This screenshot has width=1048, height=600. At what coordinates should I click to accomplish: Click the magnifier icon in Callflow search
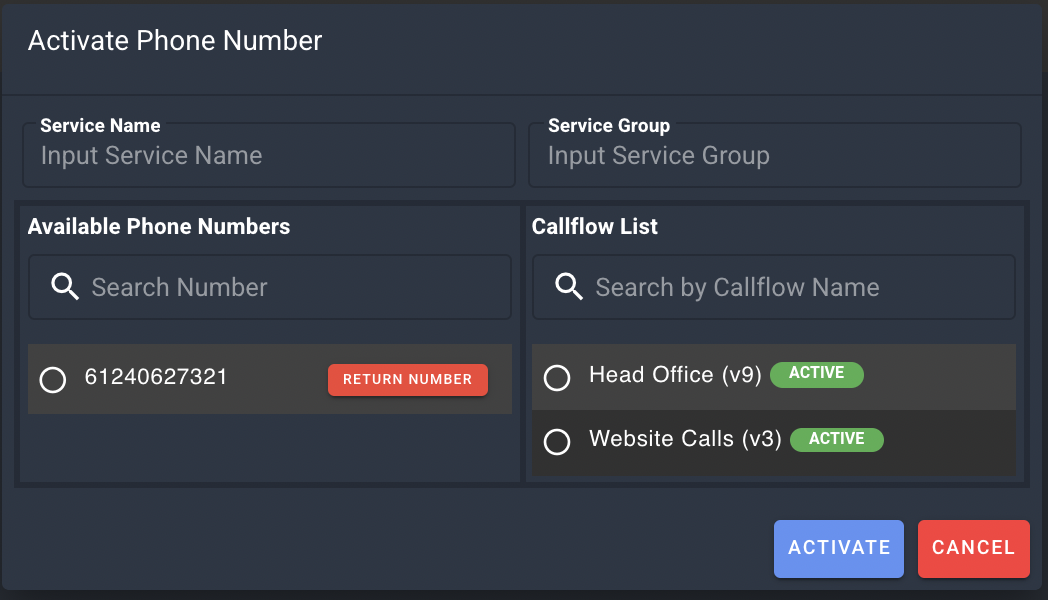click(x=569, y=287)
